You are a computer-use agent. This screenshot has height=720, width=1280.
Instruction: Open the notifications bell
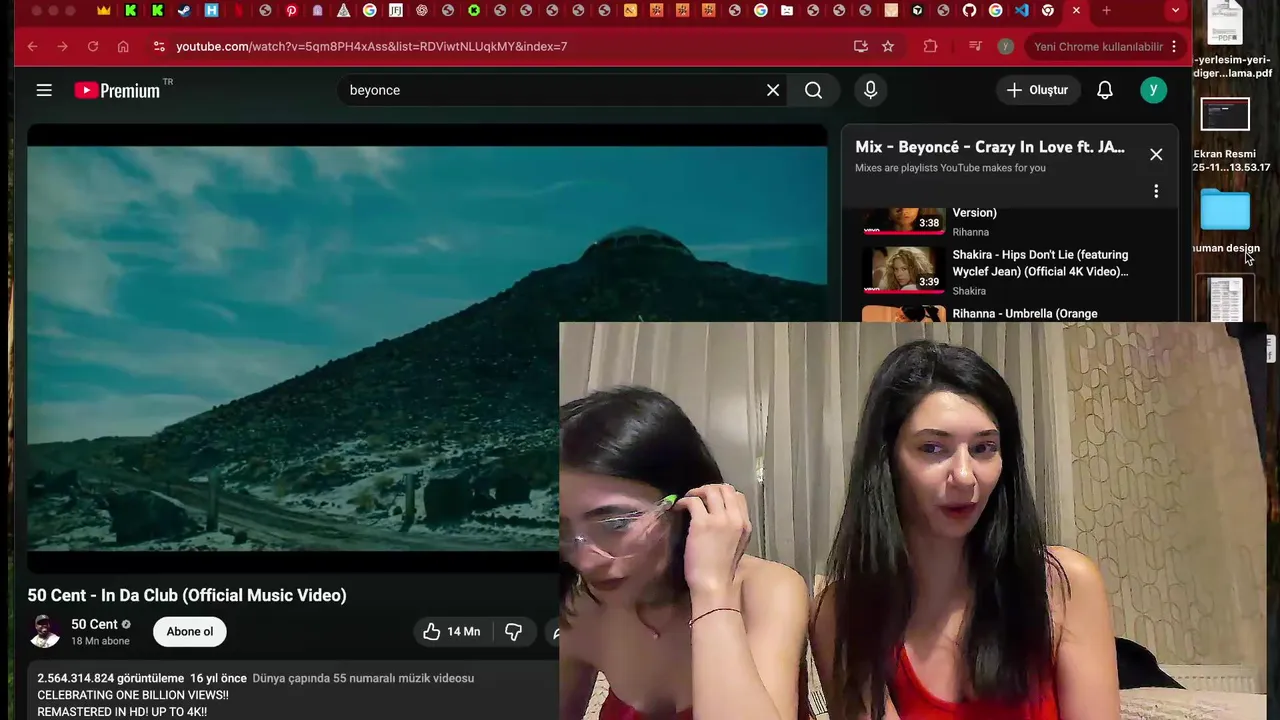pyautogui.click(x=1105, y=90)
